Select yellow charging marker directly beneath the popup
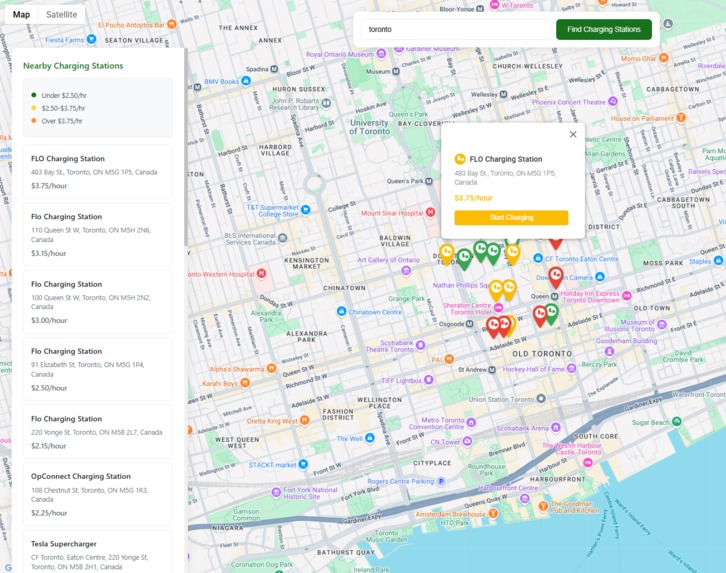The image size is (726, 573). (513, 254)
